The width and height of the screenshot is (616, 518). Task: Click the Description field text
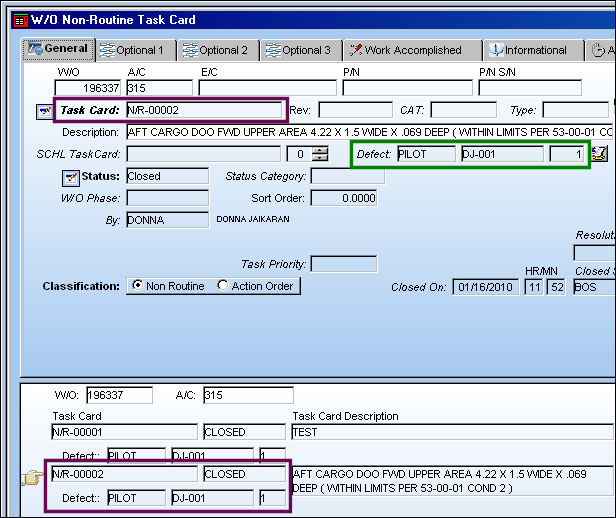(x=370, y=132)
